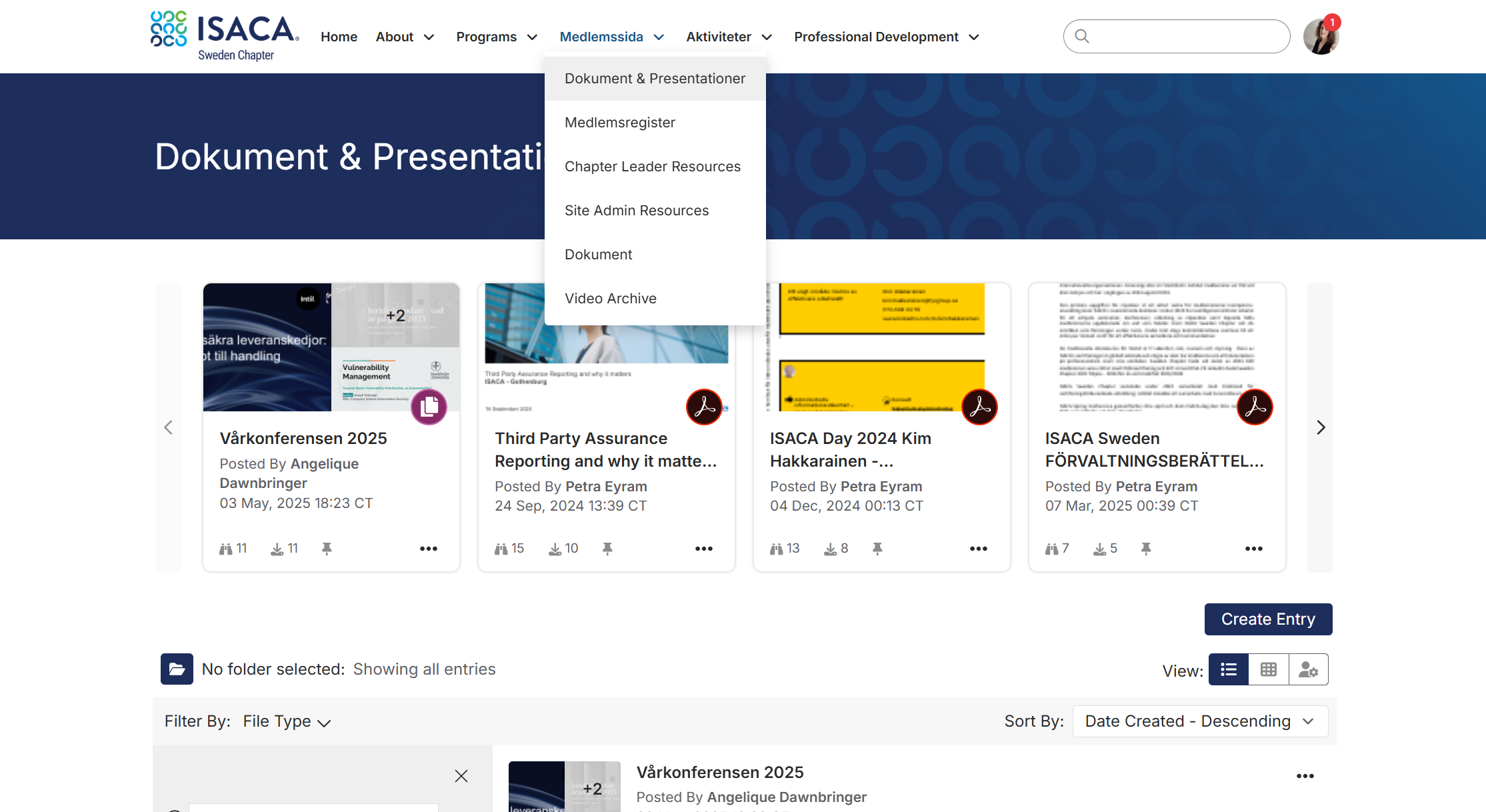The width and height of the screenshot is (1486, 812).
Task: Open Vårkonferensen 2025 list entry title
Action: coord(720,773)
